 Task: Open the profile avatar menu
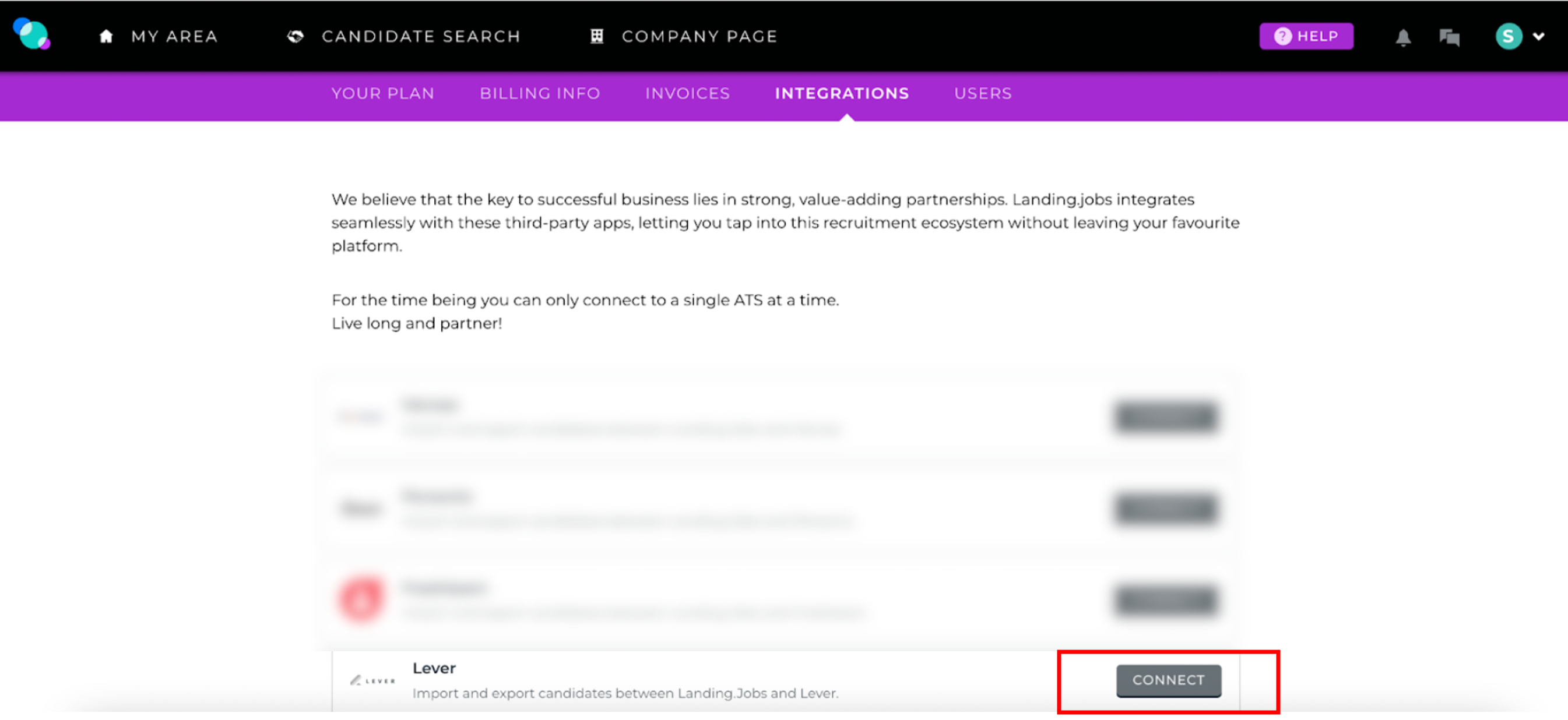[1508, 37]
